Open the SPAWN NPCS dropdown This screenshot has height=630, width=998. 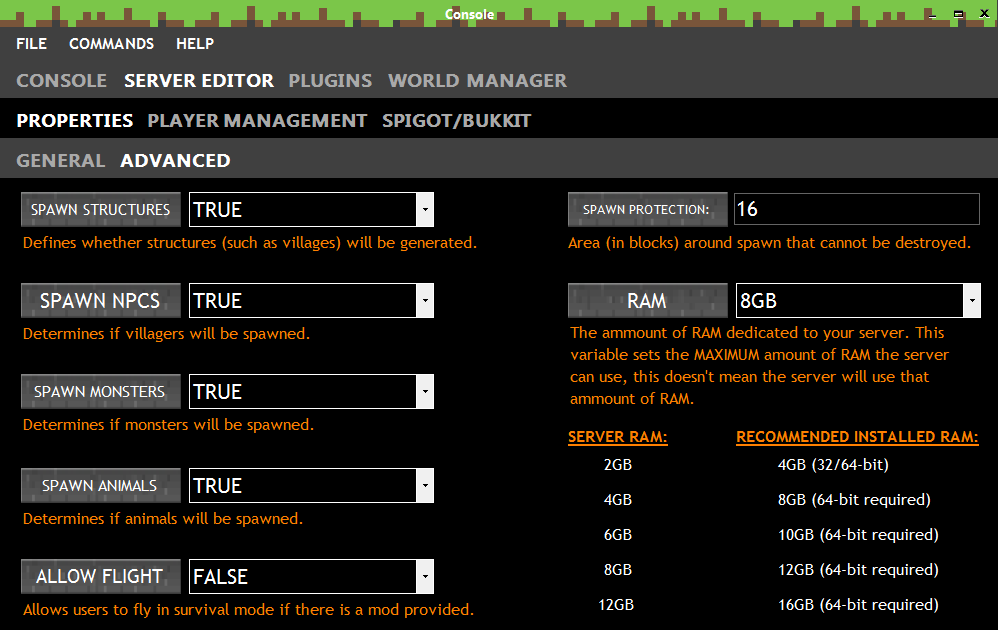(x=426, y=300)
